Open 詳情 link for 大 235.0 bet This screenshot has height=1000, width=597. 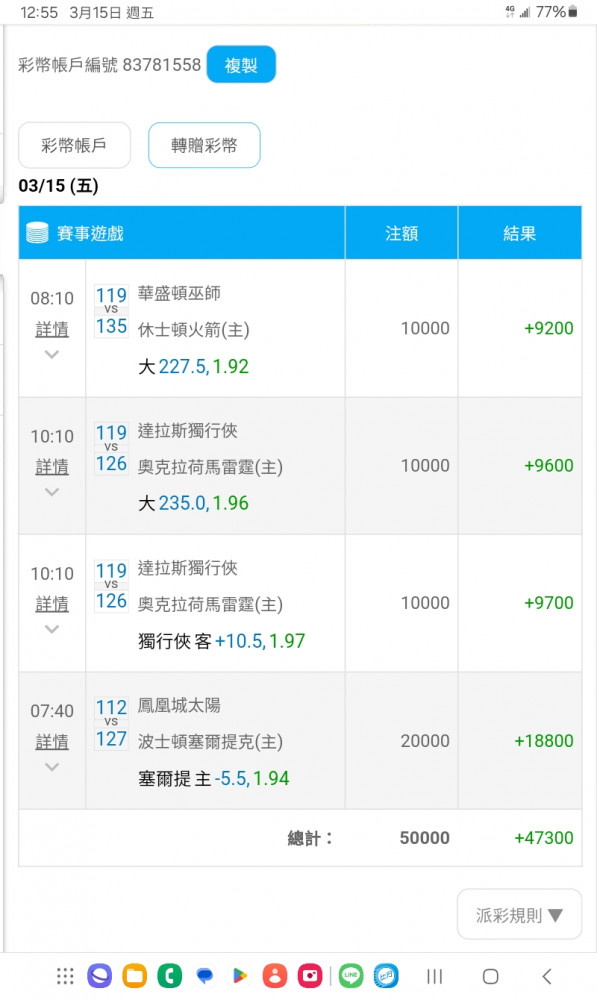click(52, 467)
